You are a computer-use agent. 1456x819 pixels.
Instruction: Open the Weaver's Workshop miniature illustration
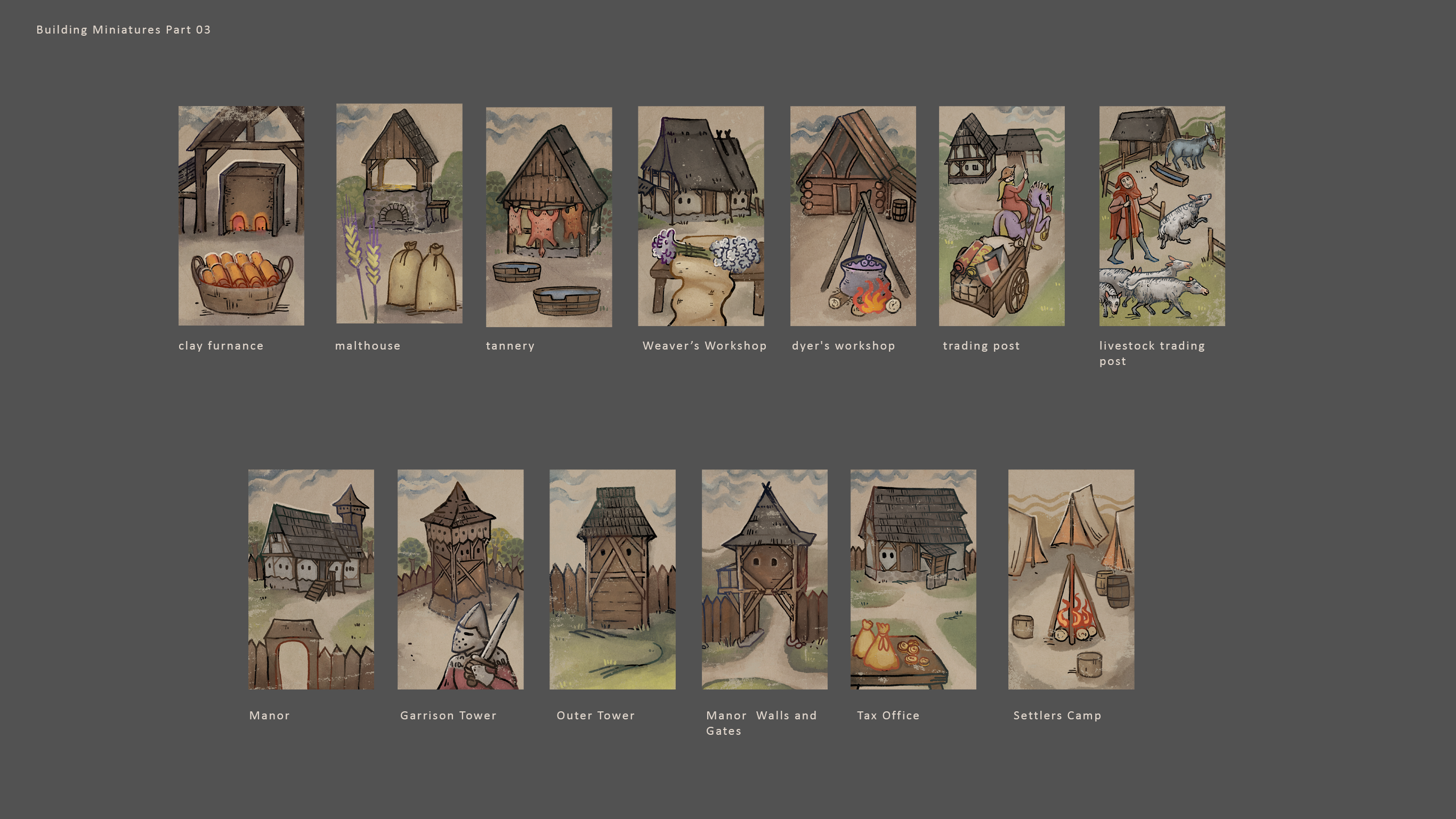pyautogui.click(x=701, y=216)
